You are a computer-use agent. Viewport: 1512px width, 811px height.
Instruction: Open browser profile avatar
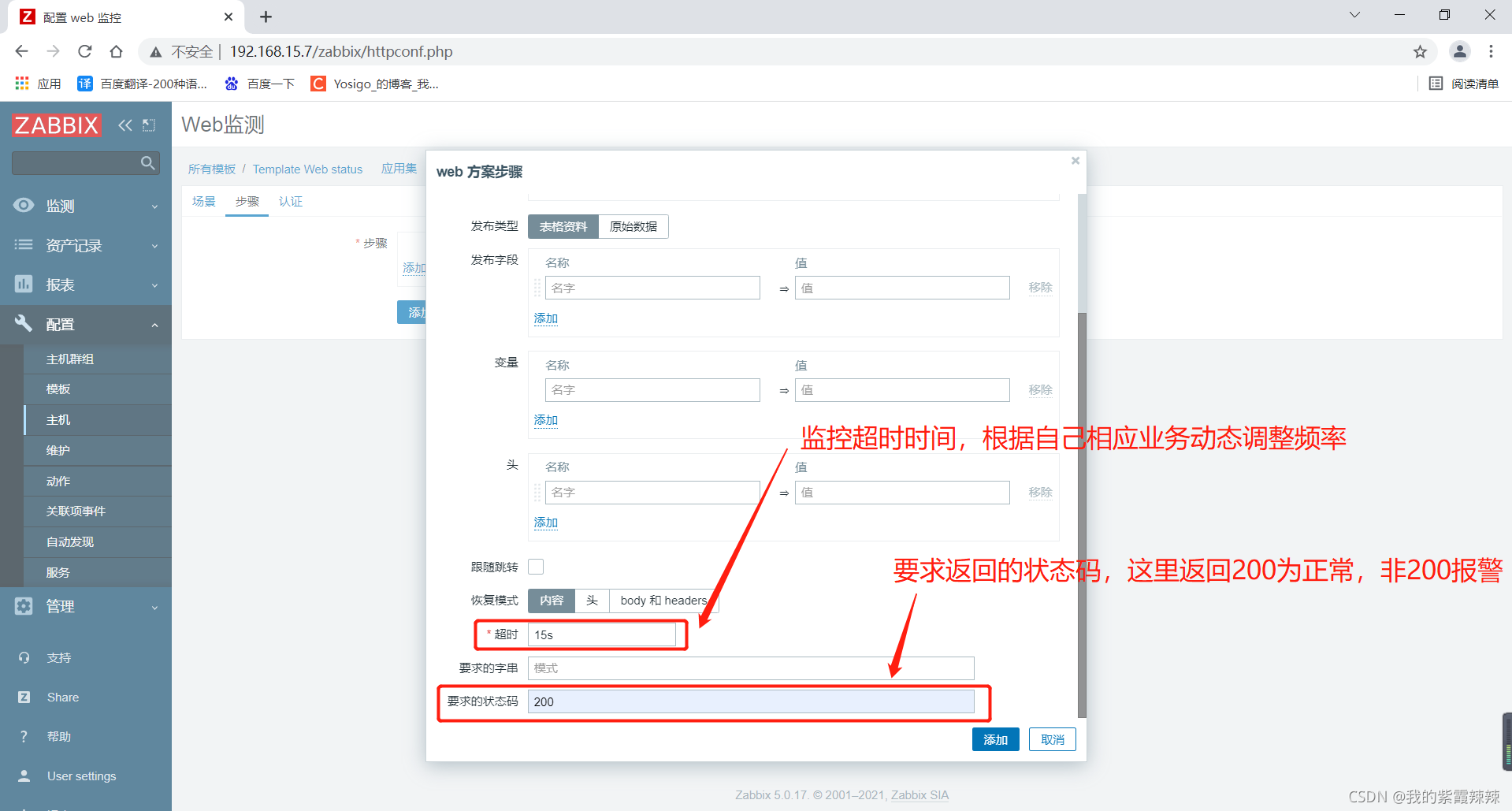click(x=1459, y=51)
